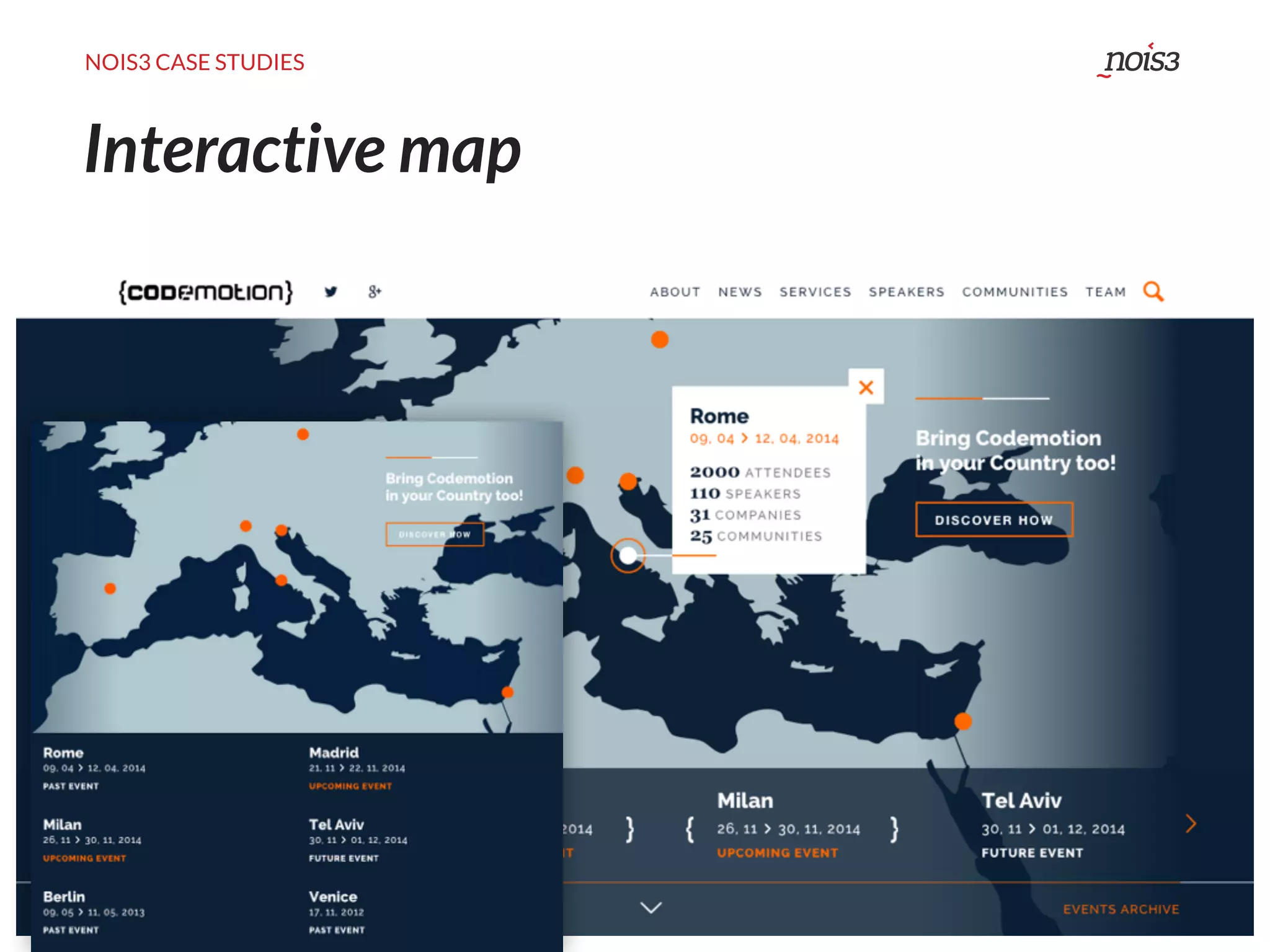
Task: Open the COMMUNITIES menu item
Action: 1015,292
